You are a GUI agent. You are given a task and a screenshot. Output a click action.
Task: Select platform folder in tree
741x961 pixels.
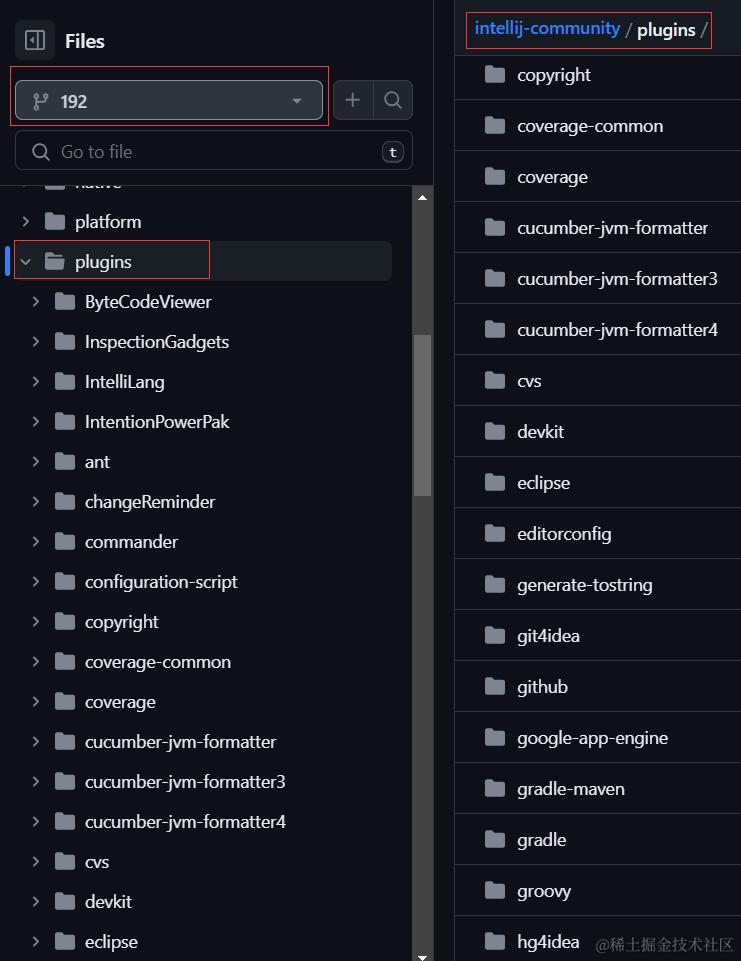tap(108, 221)
